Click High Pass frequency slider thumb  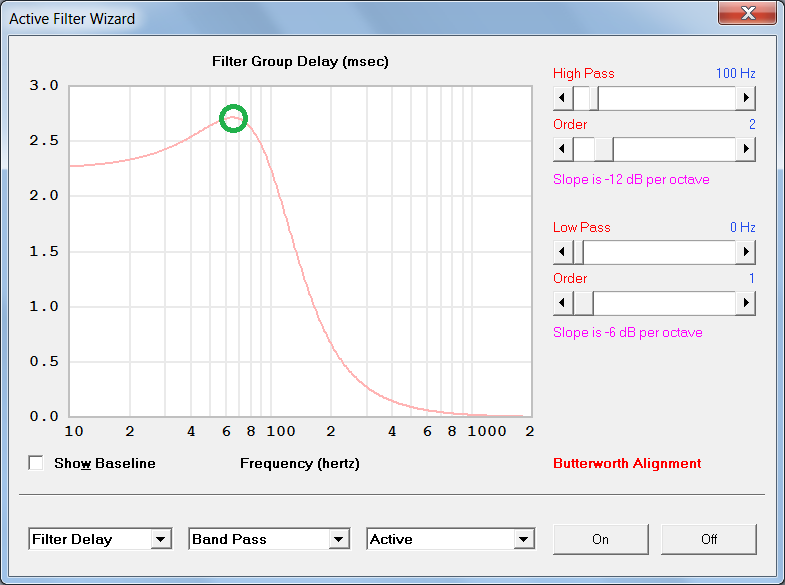594,98
